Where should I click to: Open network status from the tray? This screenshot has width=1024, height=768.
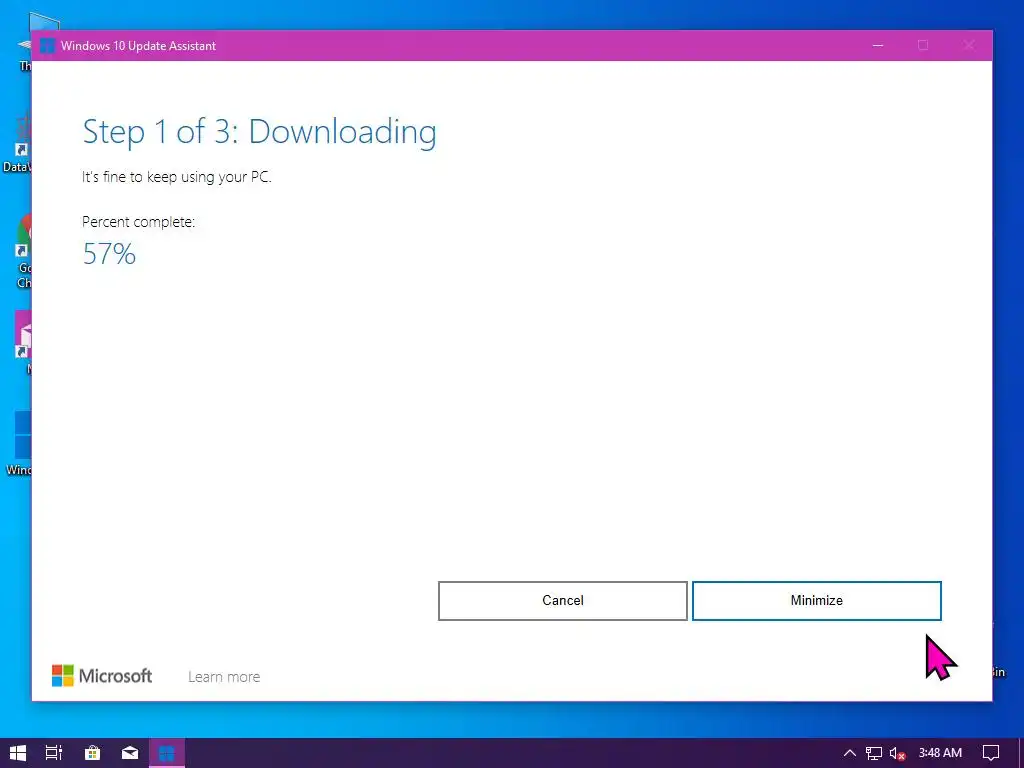(873, 753)
